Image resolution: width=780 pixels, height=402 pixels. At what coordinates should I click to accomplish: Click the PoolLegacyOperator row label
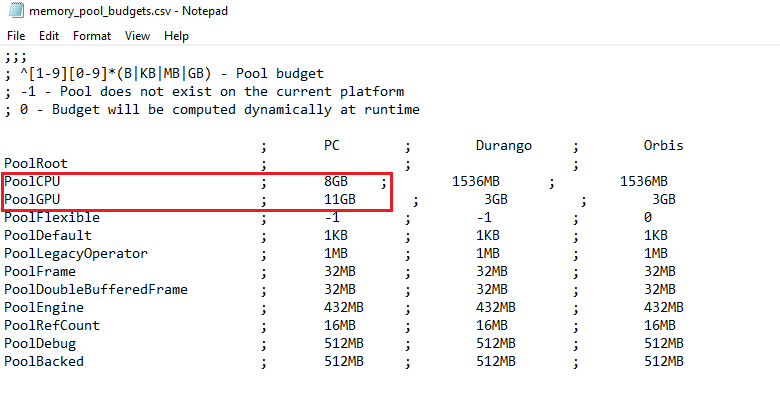[76, 253]
